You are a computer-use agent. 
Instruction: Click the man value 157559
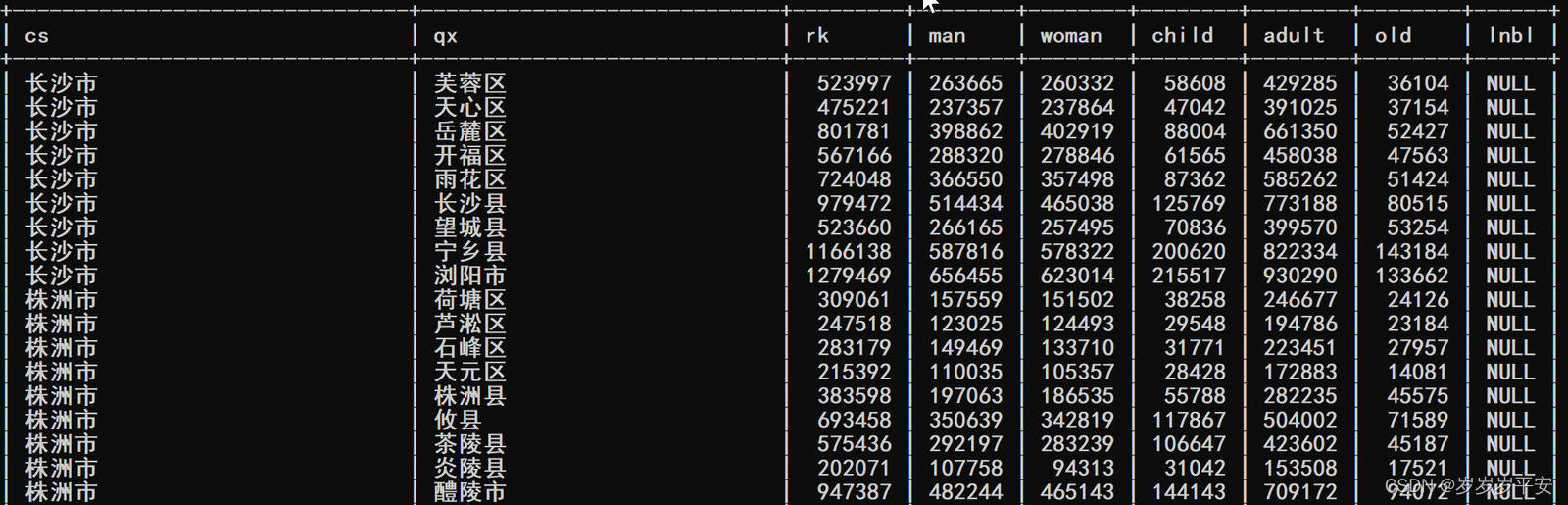tap(966, 300)
